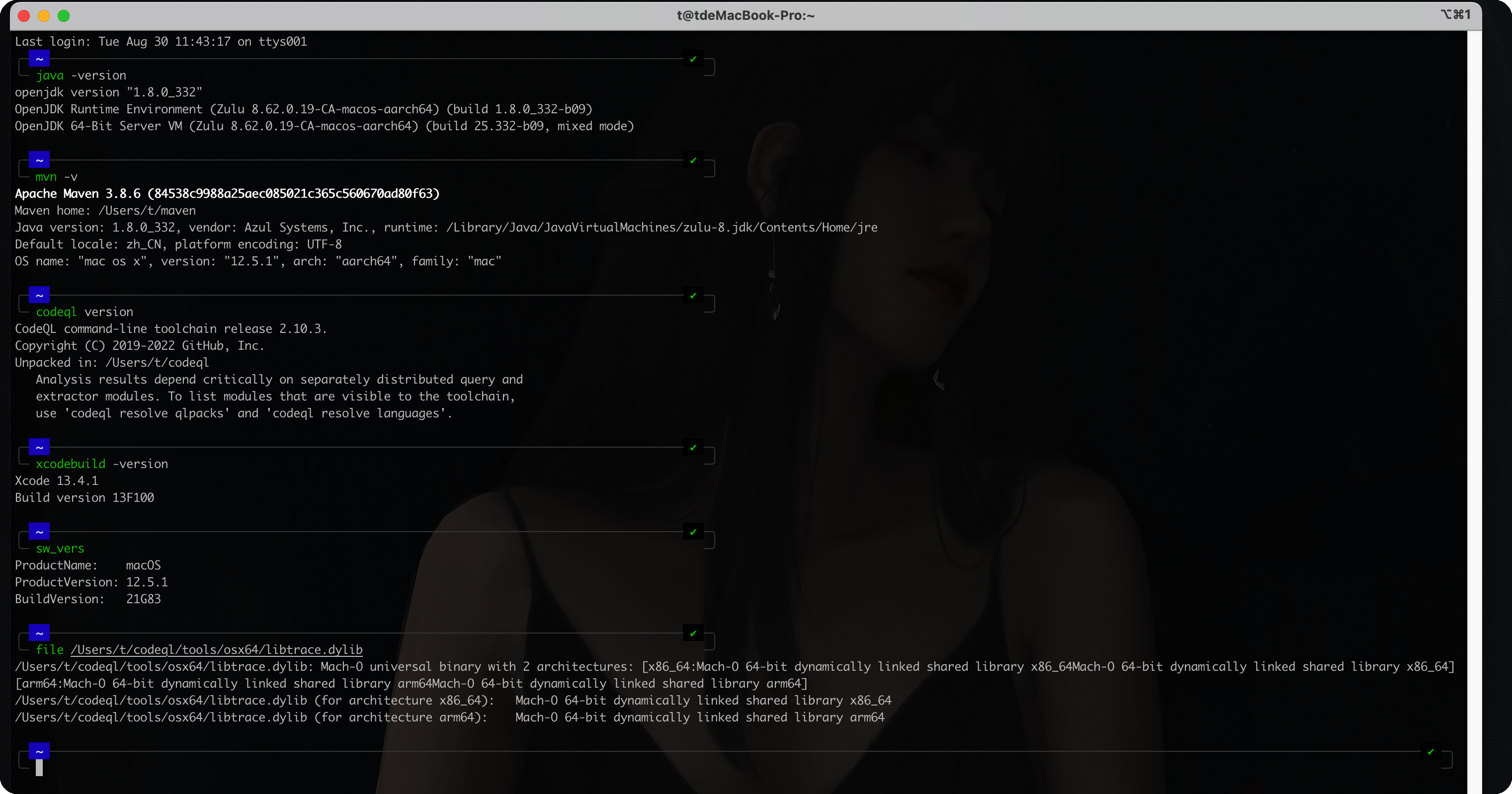Click the green checkmark on the last empty prompt
This screenshot has height=794, width=1512.
[x=1431, y=751]
